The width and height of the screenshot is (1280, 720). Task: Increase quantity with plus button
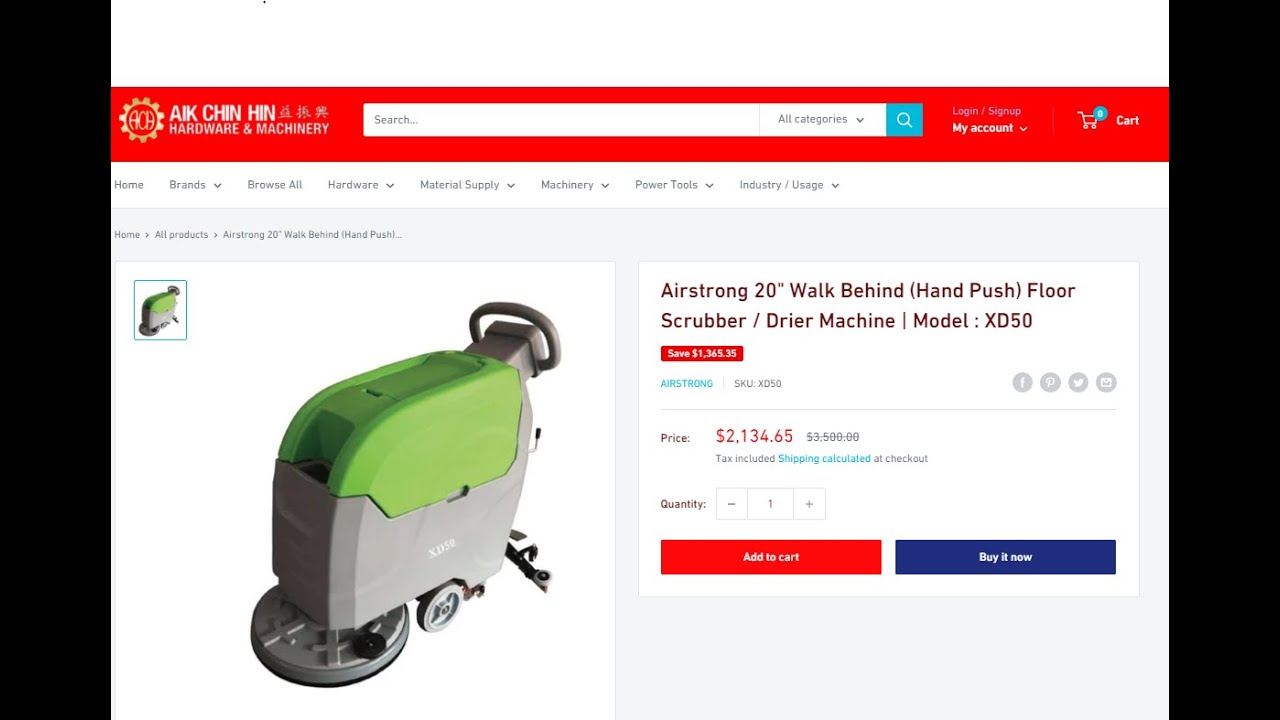click(809, 504)
